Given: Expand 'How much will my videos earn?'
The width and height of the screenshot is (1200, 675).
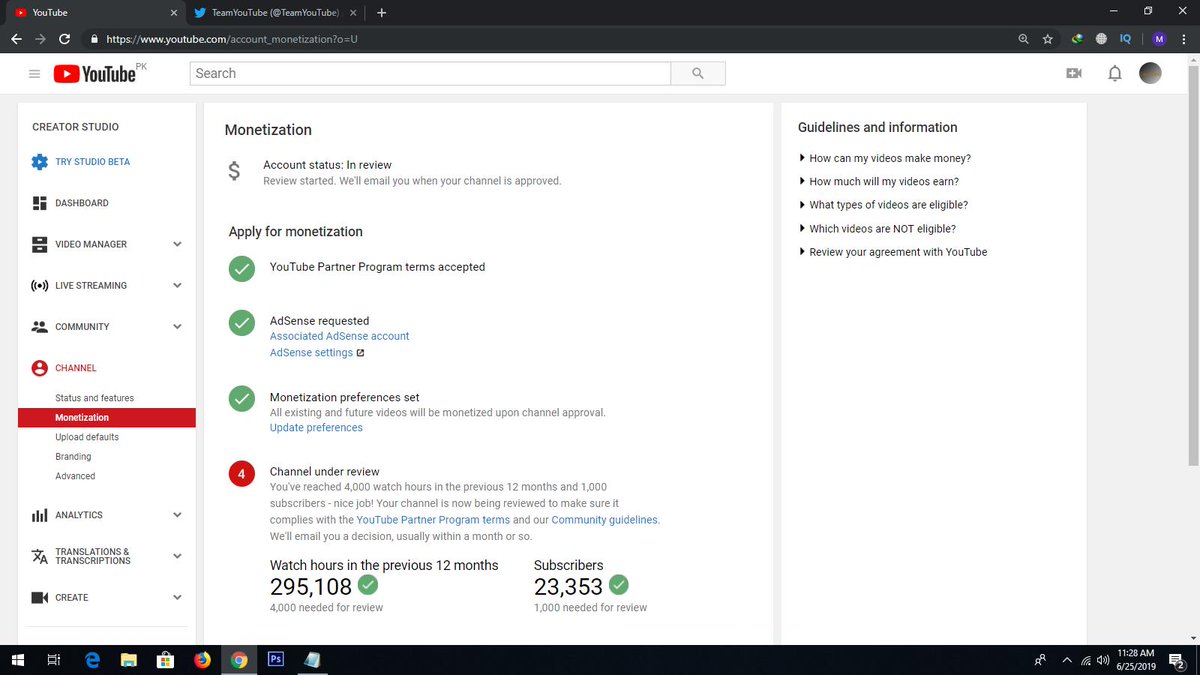Looking at the screenshot, I should click(878, 181).
